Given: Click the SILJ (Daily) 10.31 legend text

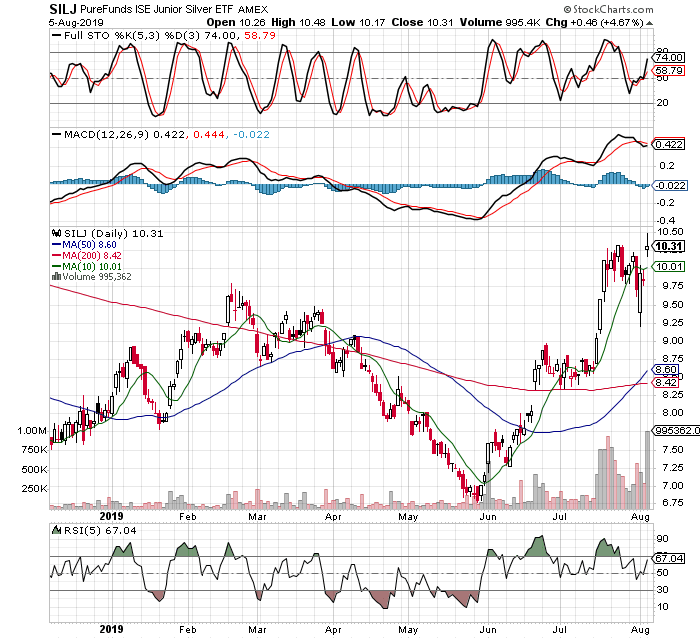Looking at the screenshot, I should [114, 233].
